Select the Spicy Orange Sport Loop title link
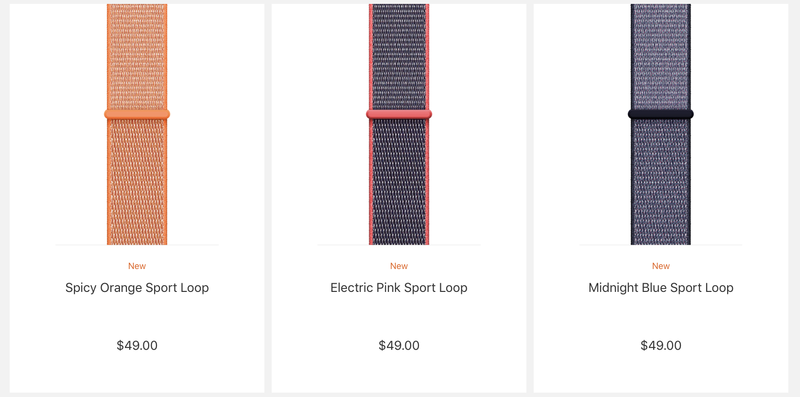The image size is (800, 397). point(137,288)
